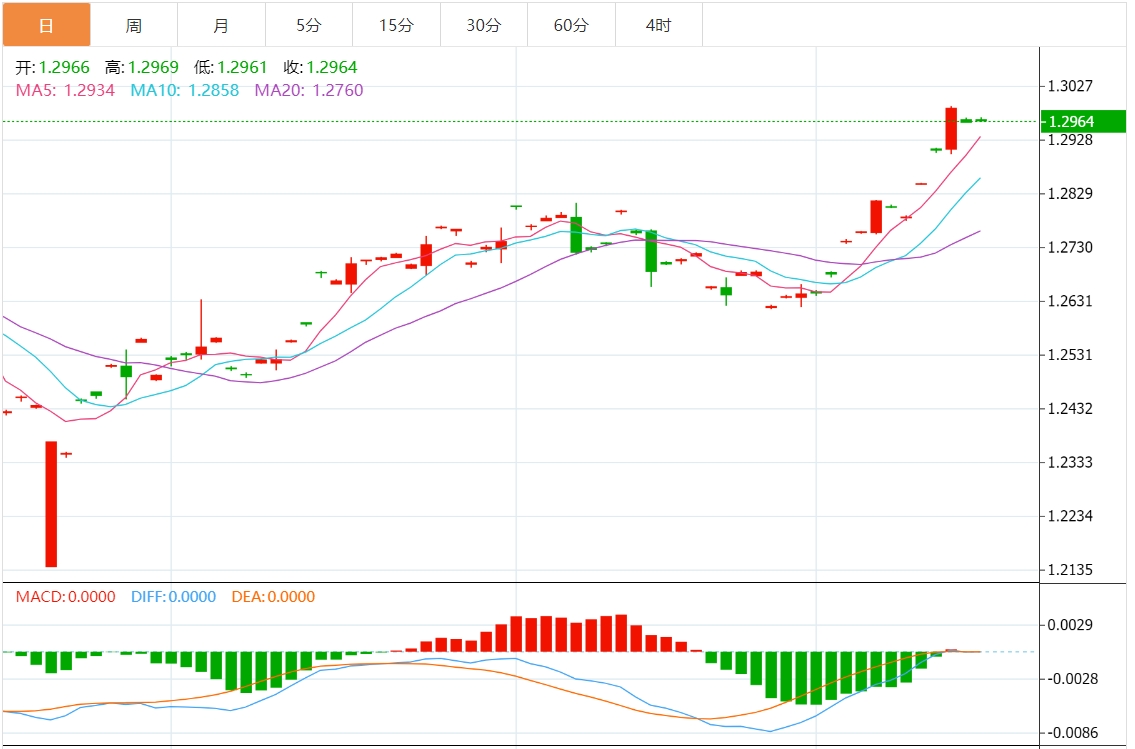Viewport: 1135px width, 749px height.
Task: Click the 1.2432 price axis label
Action: [x=1071, y=409]
